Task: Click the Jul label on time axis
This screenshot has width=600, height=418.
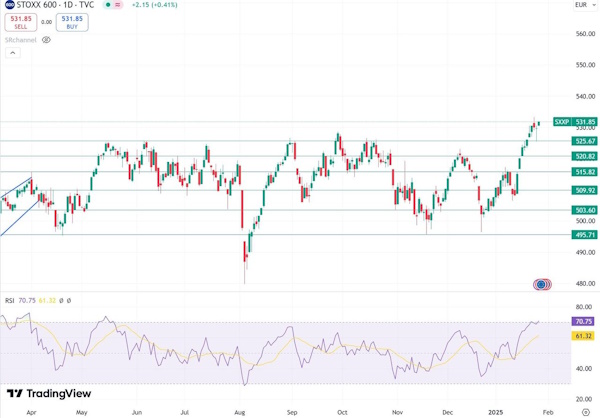Action: tap(185, 413)
